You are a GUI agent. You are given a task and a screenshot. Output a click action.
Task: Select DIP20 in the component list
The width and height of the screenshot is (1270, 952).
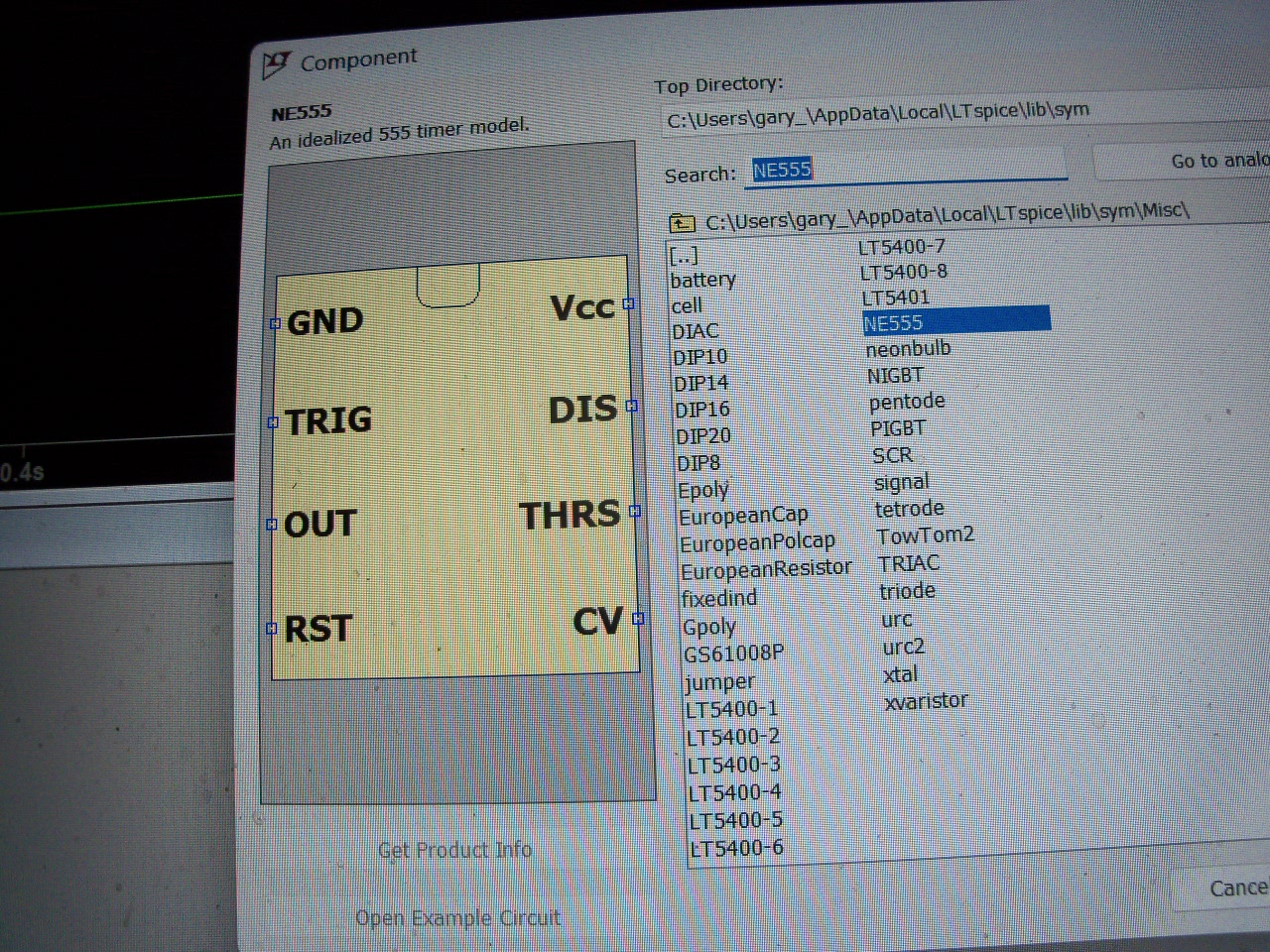point(703,436)
